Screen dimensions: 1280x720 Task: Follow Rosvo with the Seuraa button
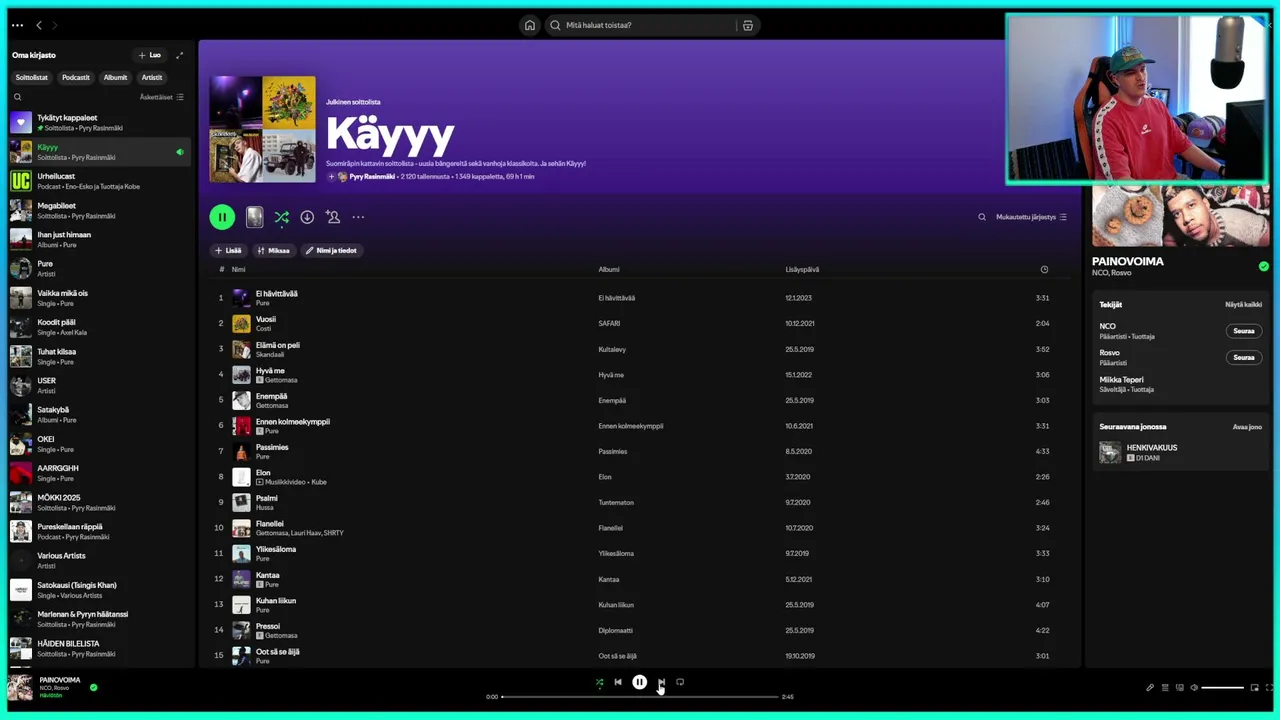[1244, 357]
